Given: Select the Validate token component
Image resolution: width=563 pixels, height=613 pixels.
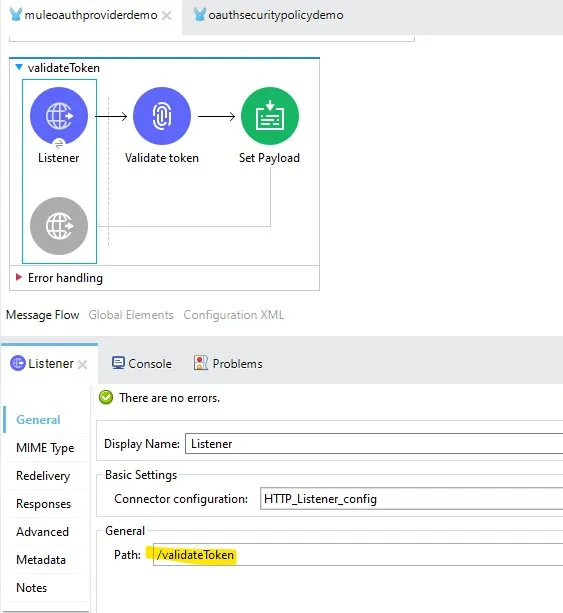Looking at the screenshot, I should 162,116.
